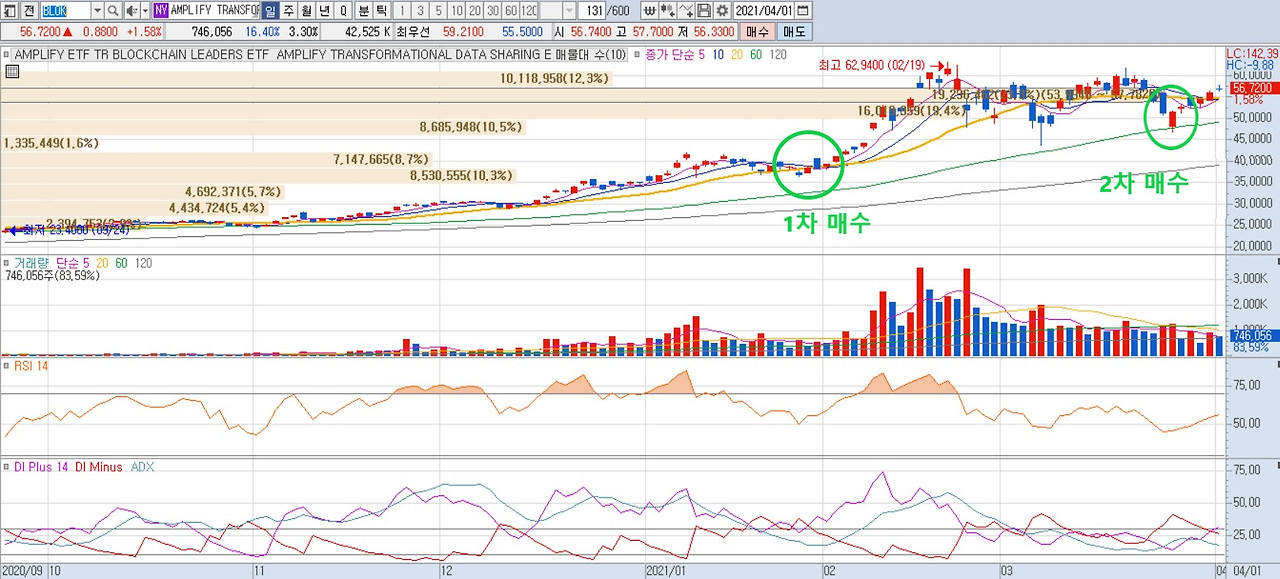This screenshot has width=1280, height=579.
Task: Click the 8,685,948(10.5%) volume profile bar
Action: 261,127
